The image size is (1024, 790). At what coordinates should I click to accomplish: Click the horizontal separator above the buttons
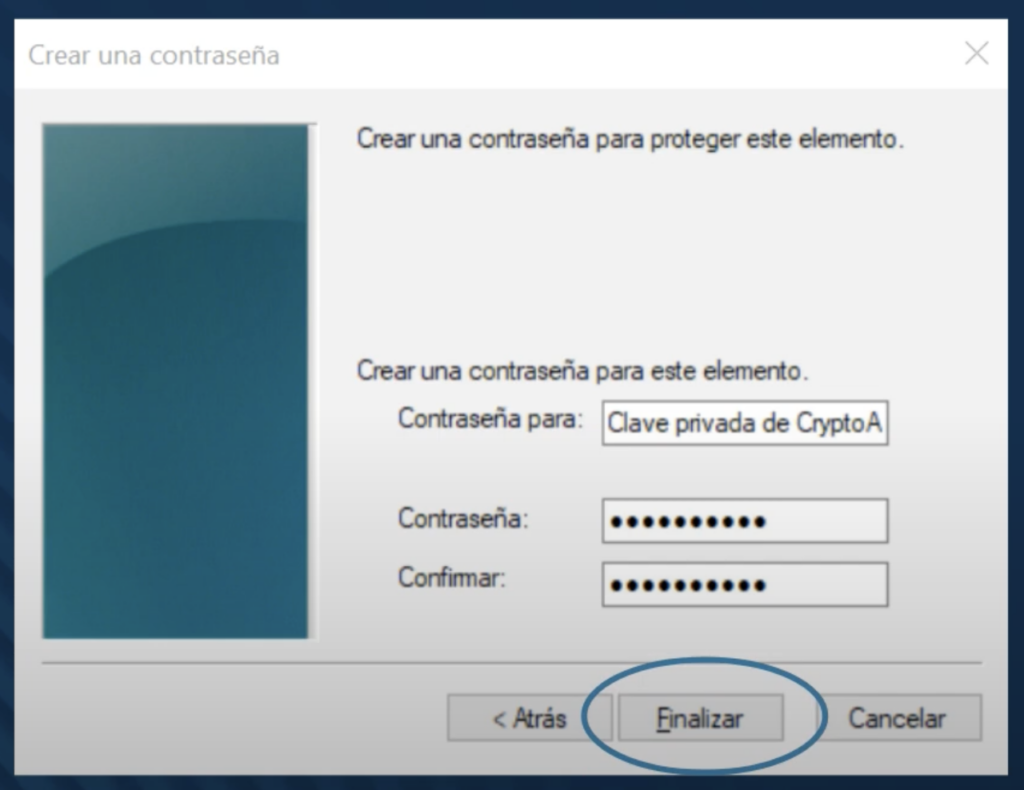click(511, 663)
